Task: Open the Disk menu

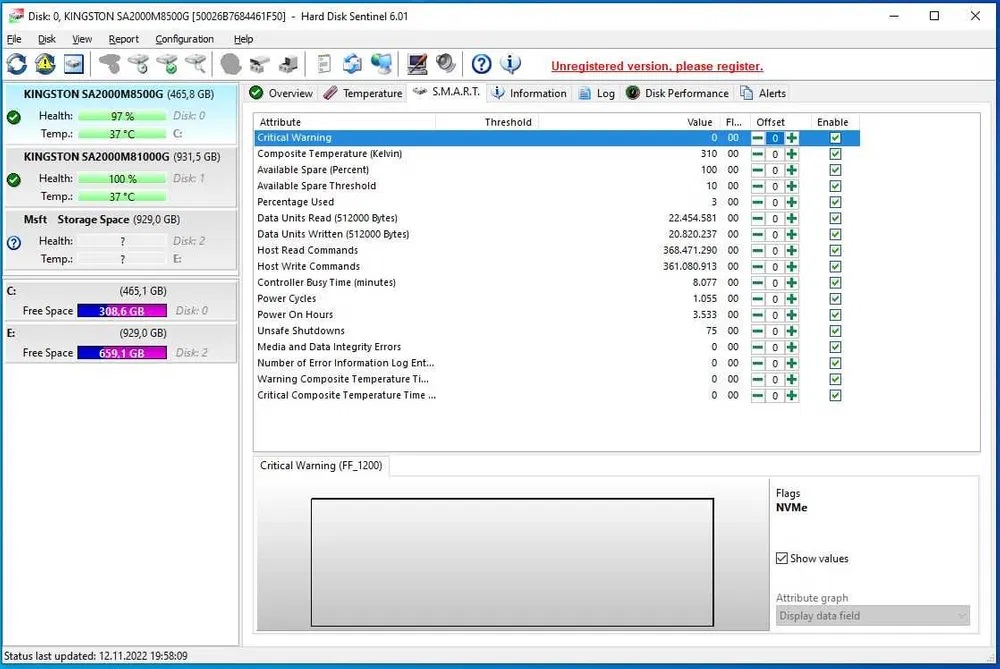Action: tap(47, 39)
